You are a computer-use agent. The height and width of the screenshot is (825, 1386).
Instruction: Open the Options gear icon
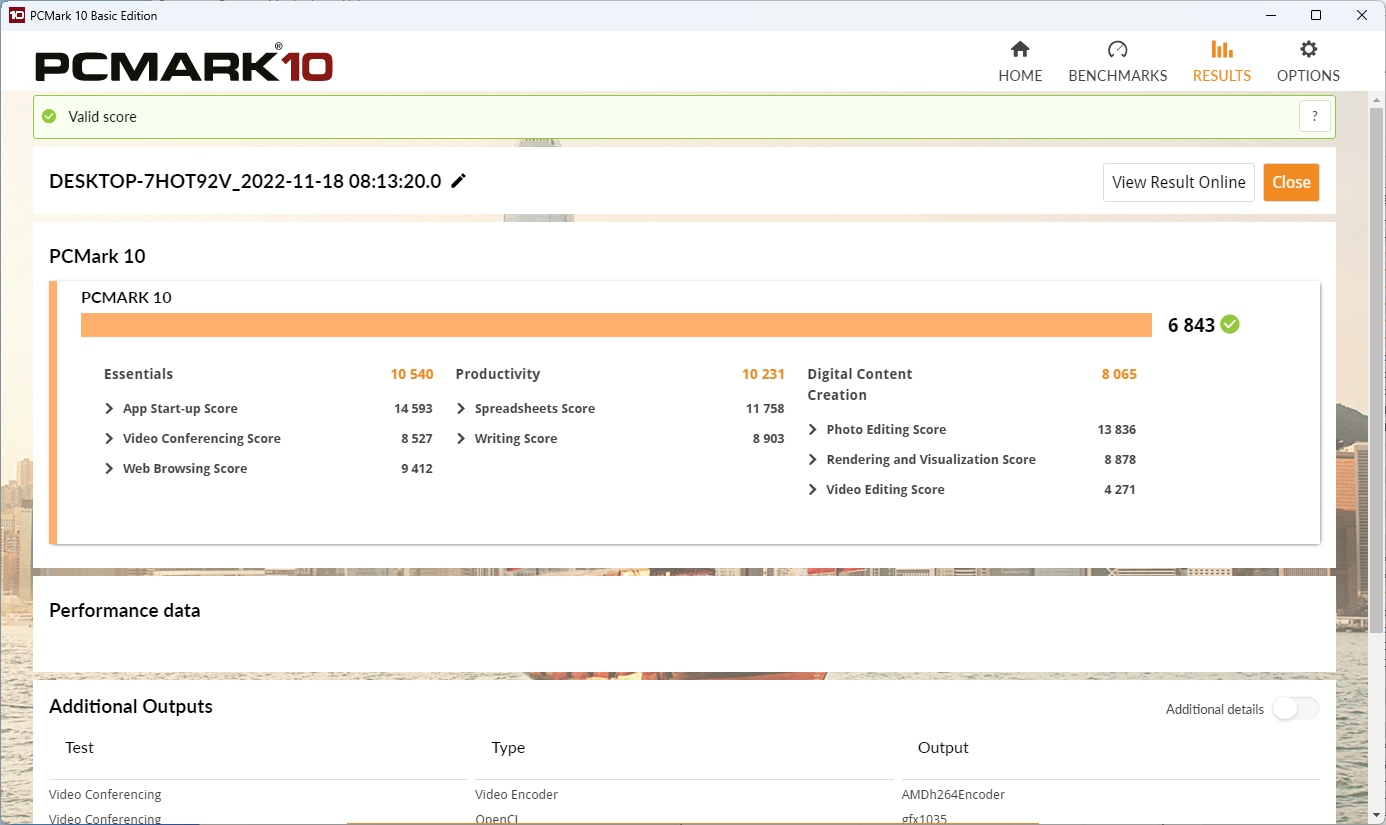pyautogui.click(x=1308, y=50)
